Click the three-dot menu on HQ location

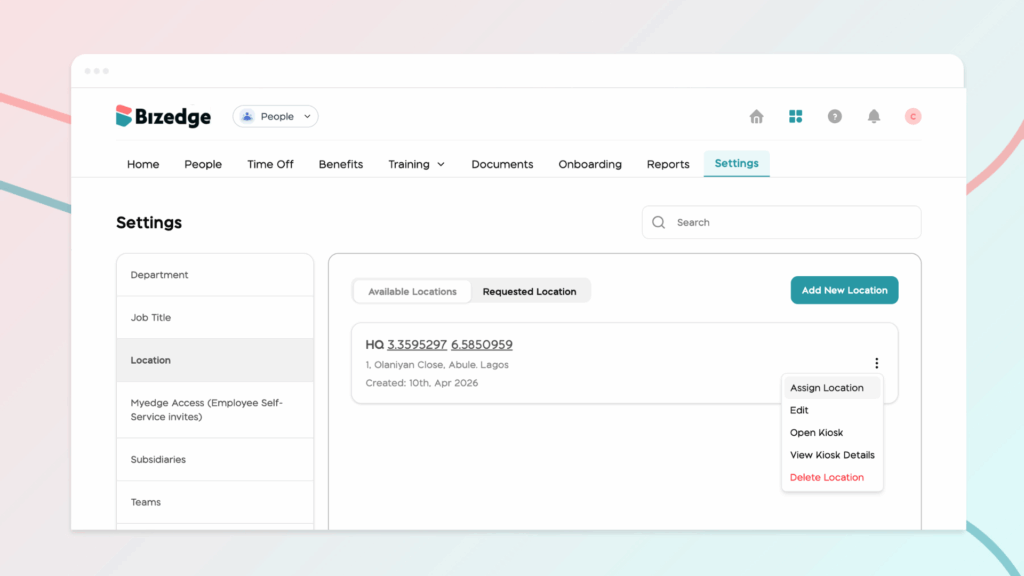pyautogui.click(x=876, y=363)
